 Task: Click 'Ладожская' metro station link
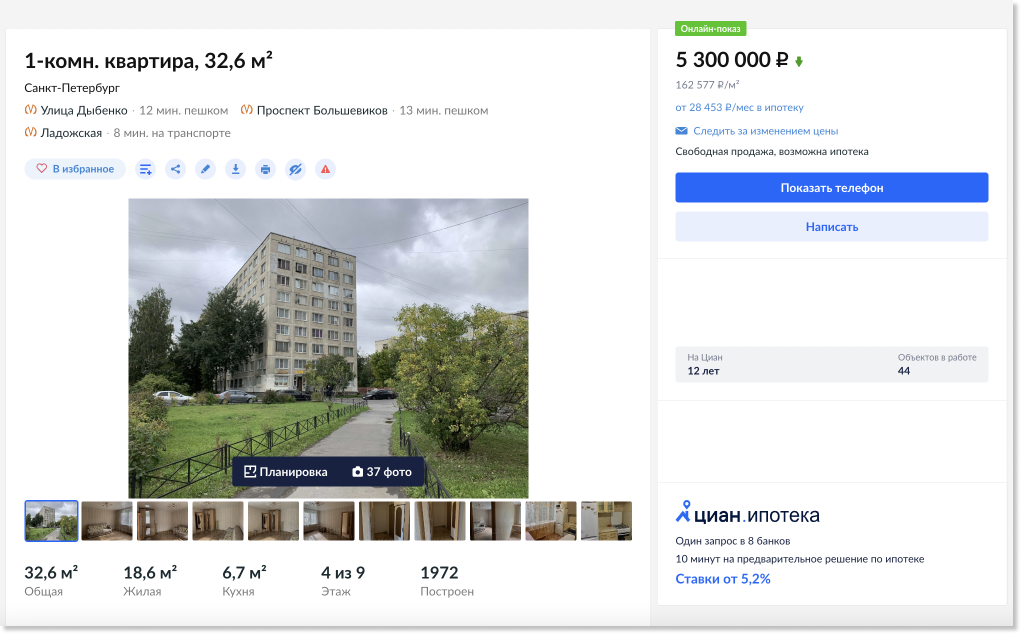tap(71, 133)
